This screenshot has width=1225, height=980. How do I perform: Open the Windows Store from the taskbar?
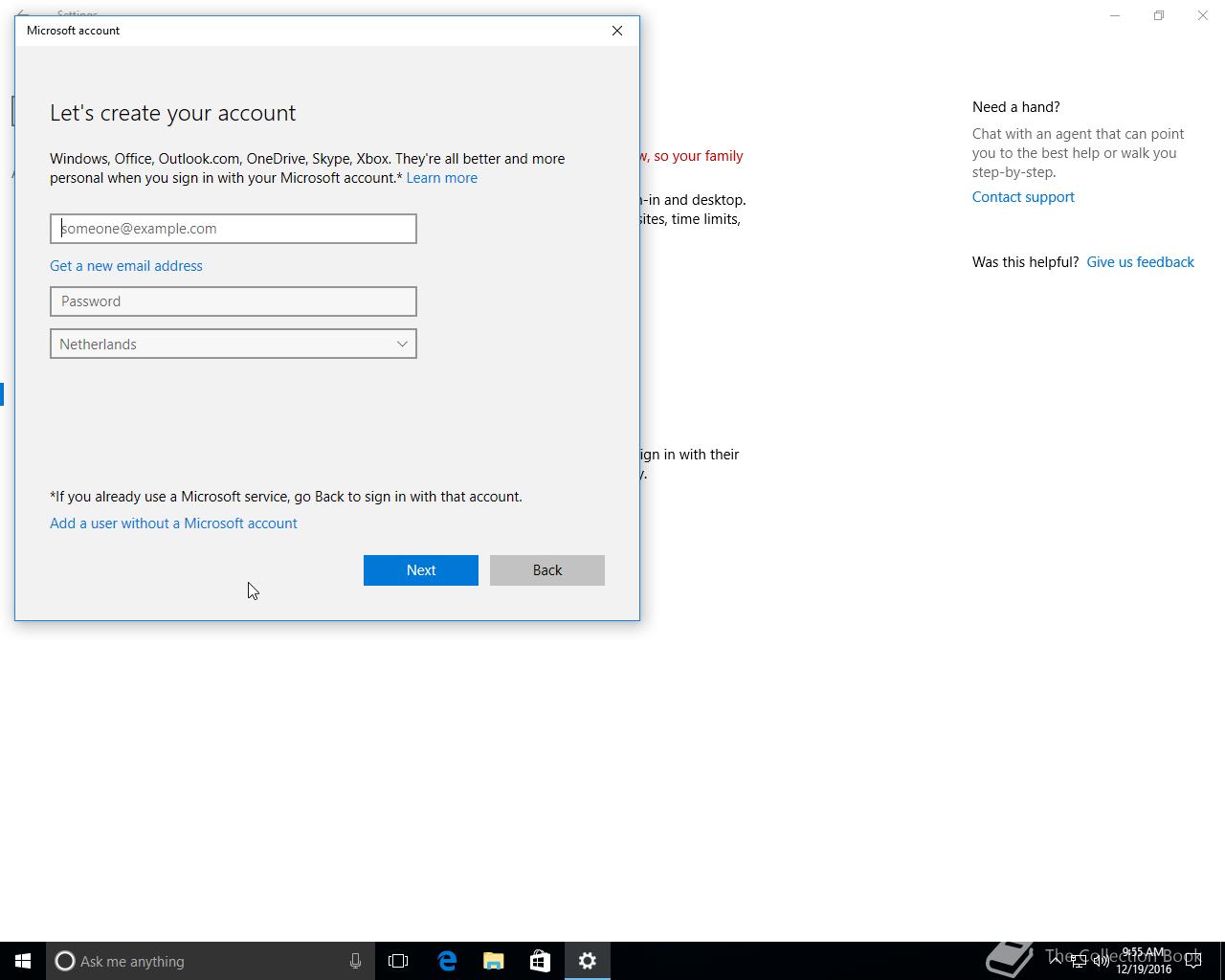point(540,961)
